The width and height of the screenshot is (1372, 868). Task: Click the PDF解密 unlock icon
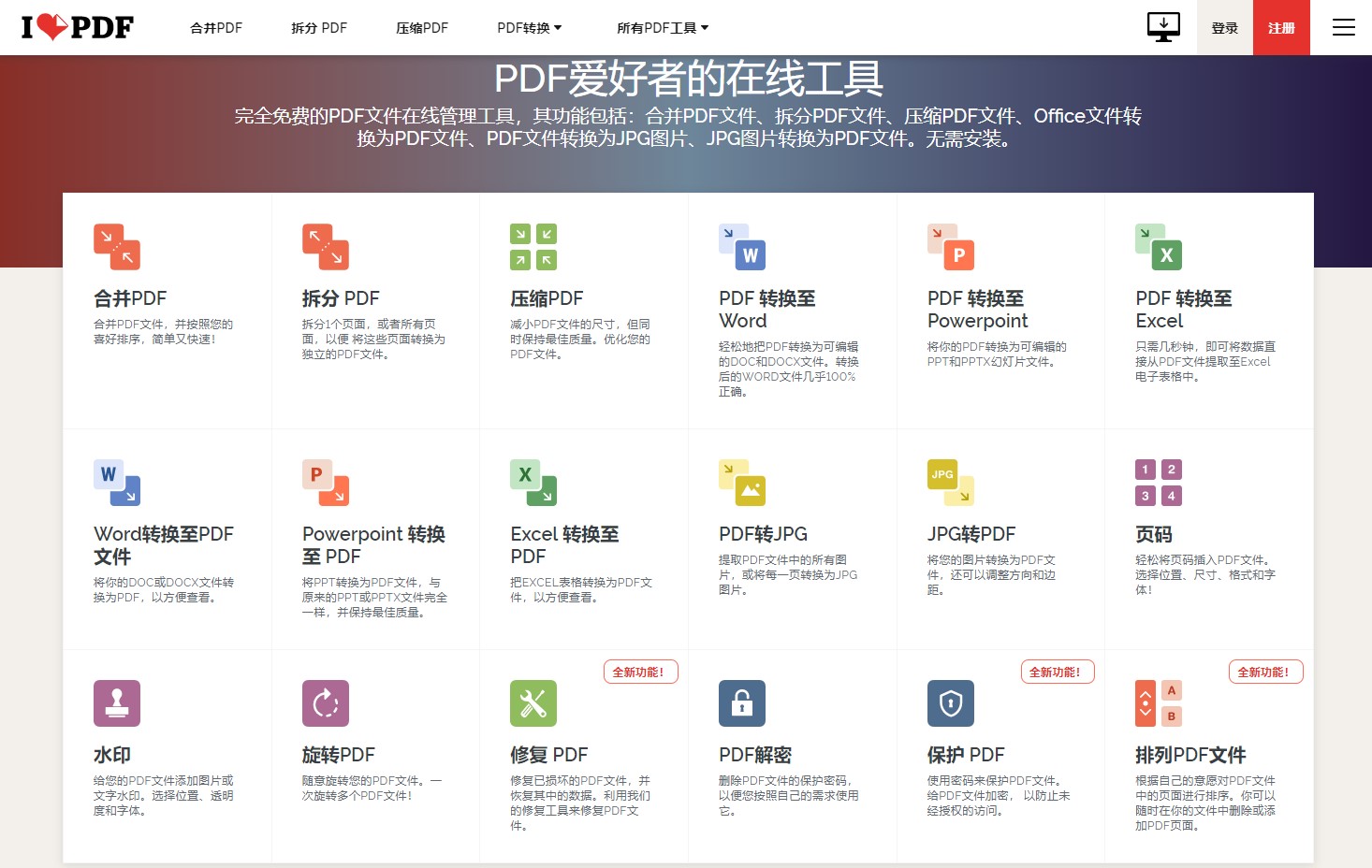[742, 703]
